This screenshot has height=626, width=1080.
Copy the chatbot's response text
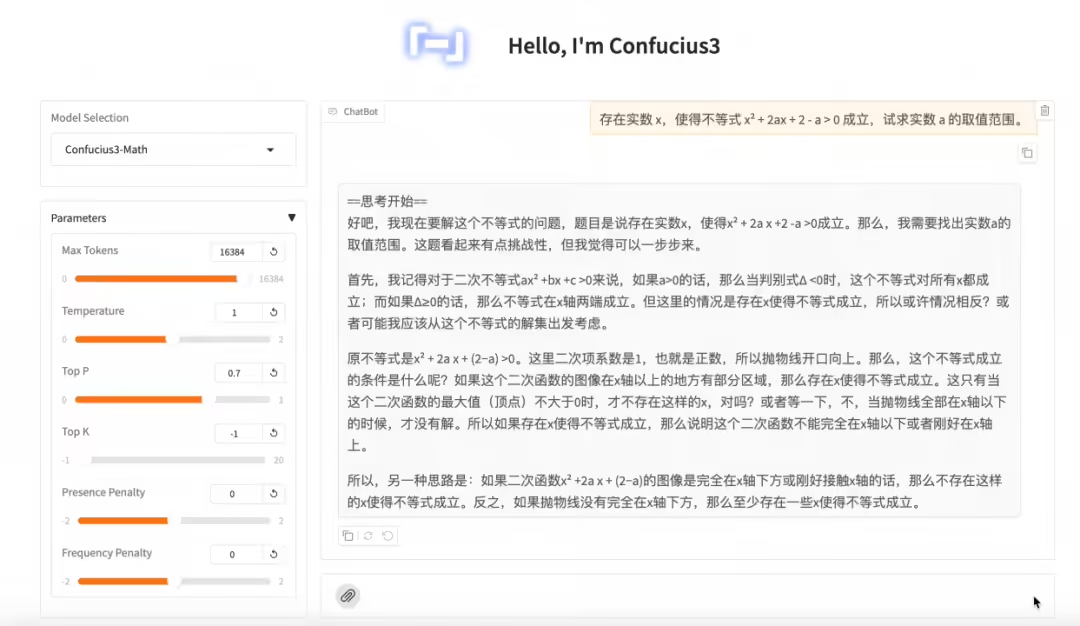(347, 536)
